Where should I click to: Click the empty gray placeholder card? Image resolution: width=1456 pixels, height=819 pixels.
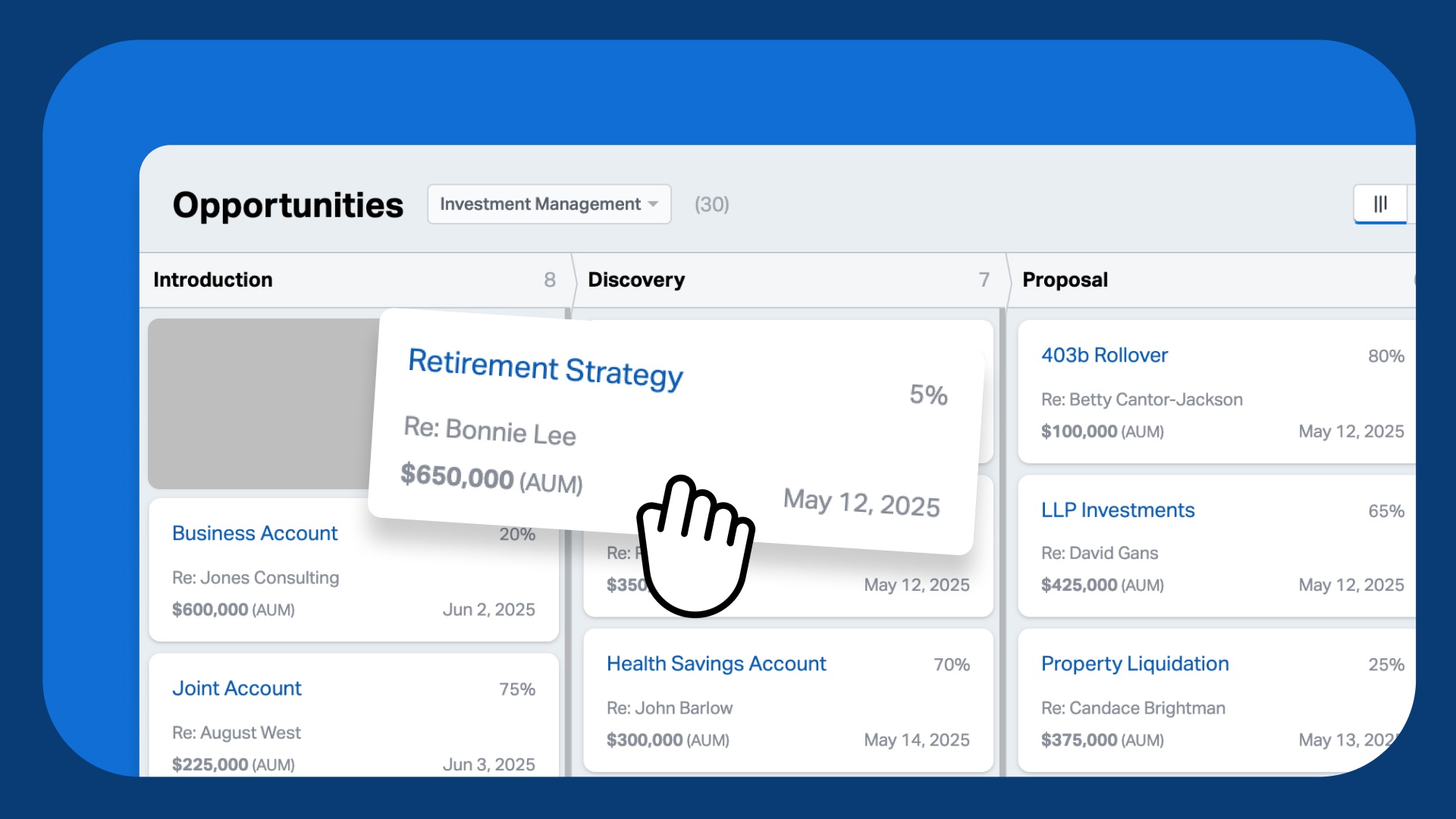point(258,403)
